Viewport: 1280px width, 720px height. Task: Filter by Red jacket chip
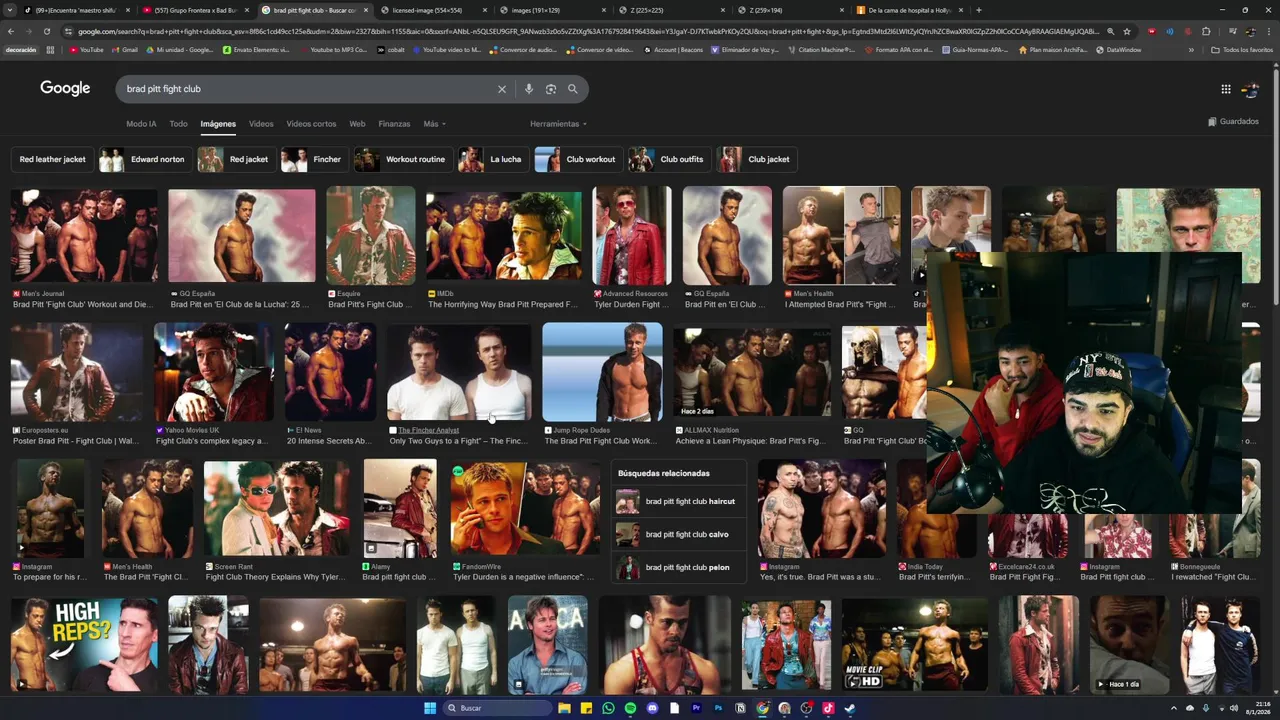pyautogui.click(x=236, y=159)
